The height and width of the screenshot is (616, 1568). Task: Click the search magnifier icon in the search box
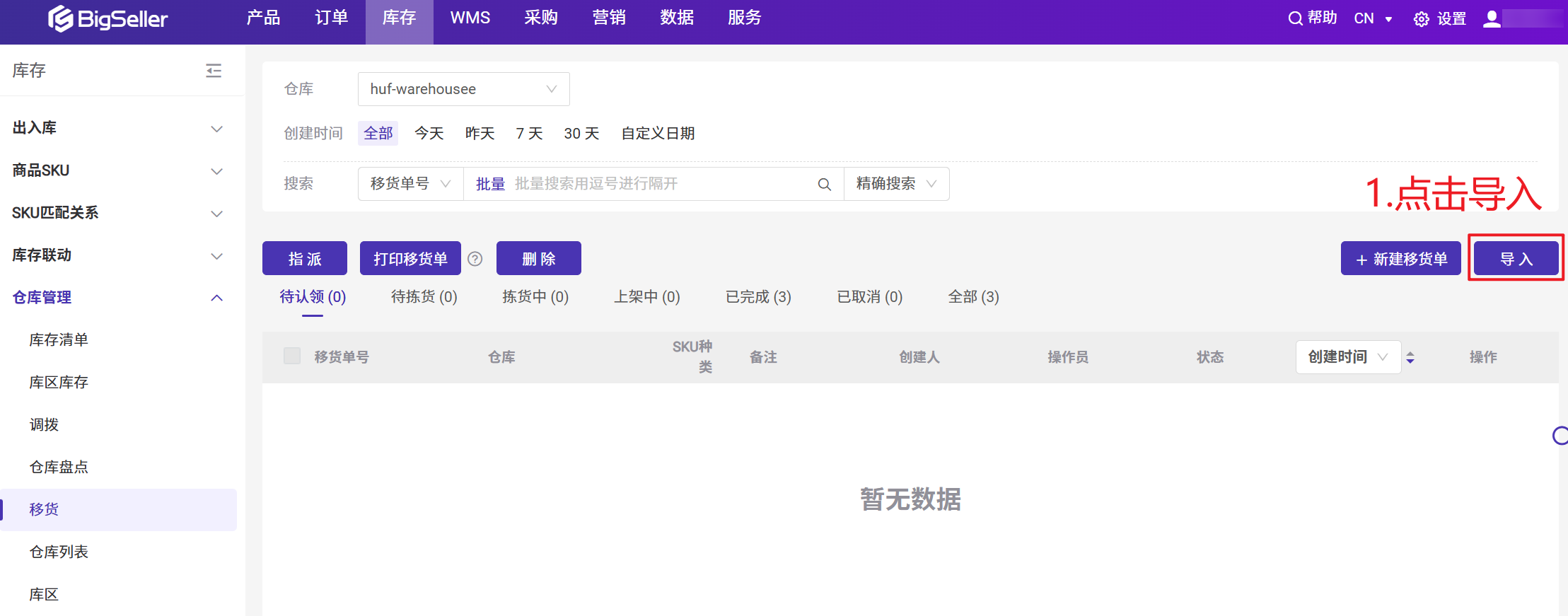[x=824, y=185]
